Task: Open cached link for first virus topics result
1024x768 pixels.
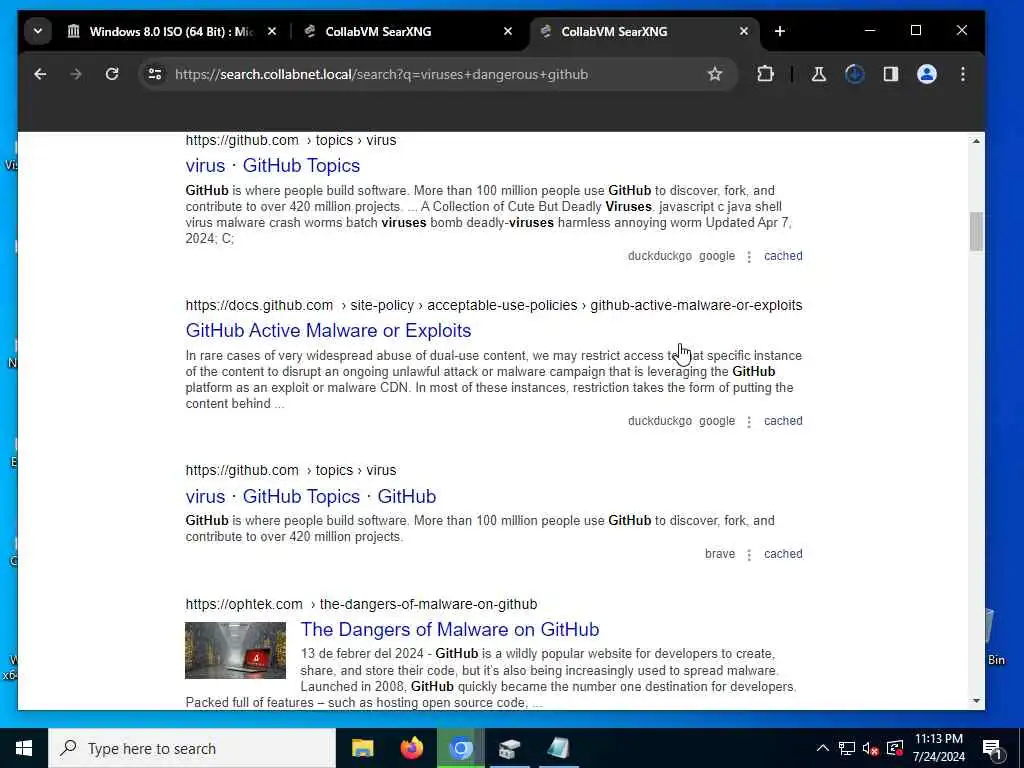Action: click(783, 256)
